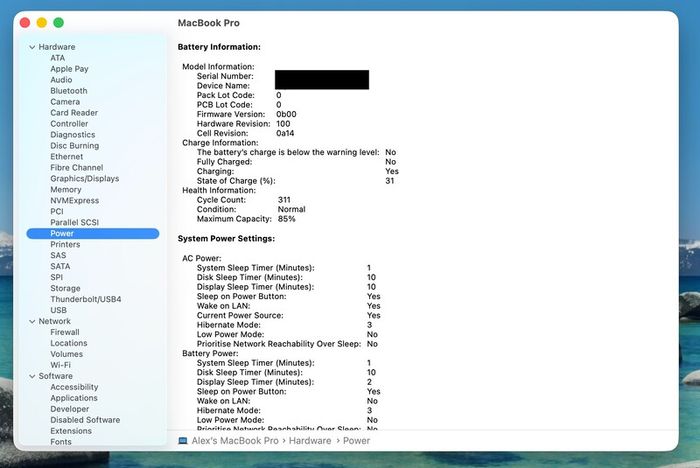Click State of Charge value 31

click(390, 181)
